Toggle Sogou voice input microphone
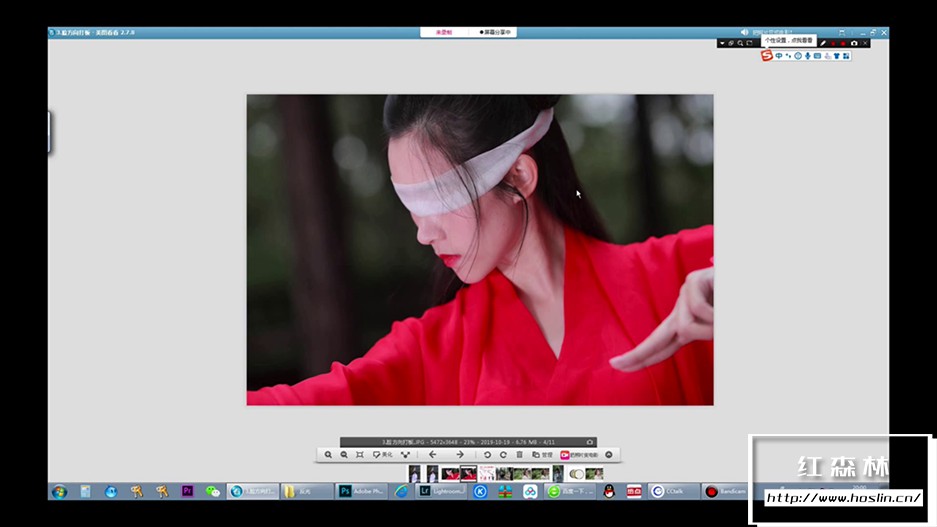937x527 pixels. click(x=807, y=56)
